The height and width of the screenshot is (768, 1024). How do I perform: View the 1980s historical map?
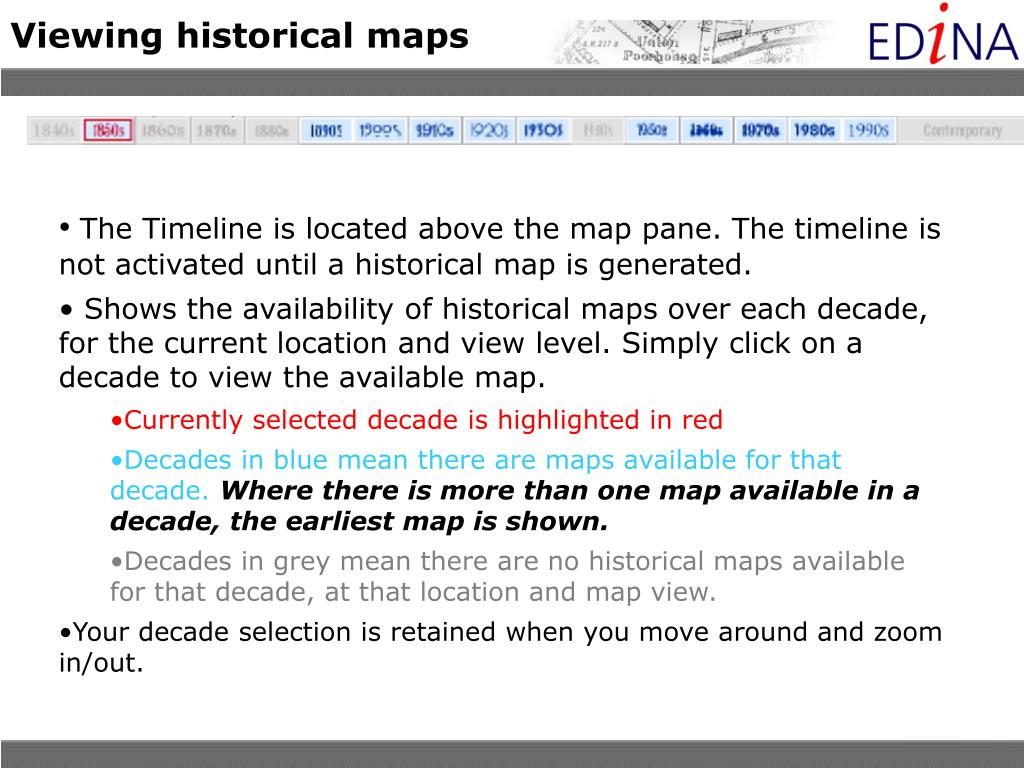[x=814, y=131]
